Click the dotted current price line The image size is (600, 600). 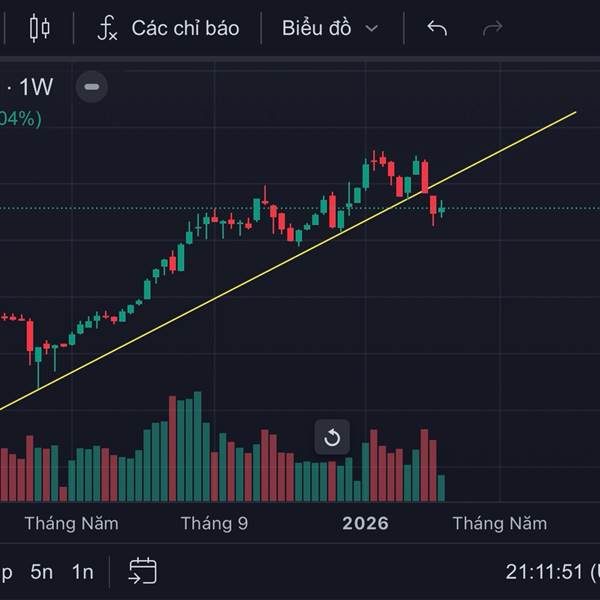tap(520, 208)
